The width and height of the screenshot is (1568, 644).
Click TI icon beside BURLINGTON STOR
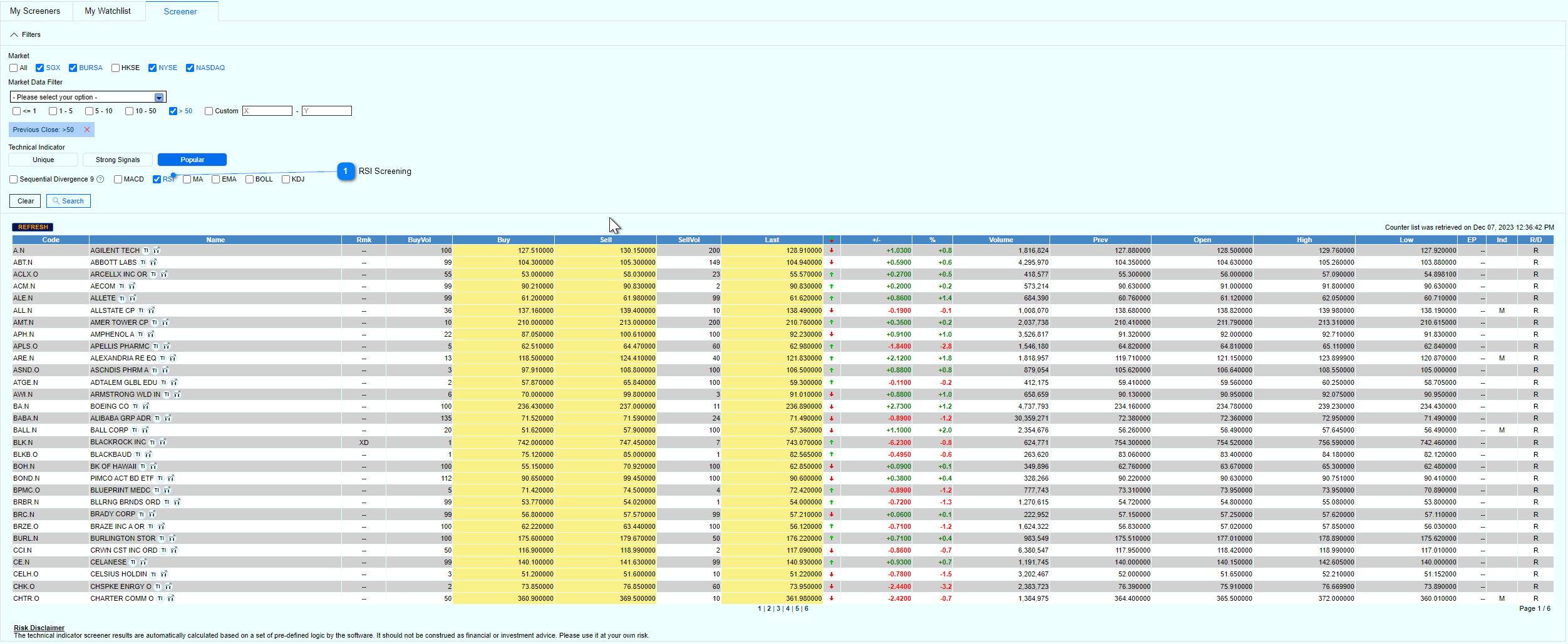pyautogui.click(x=162, y=538)
